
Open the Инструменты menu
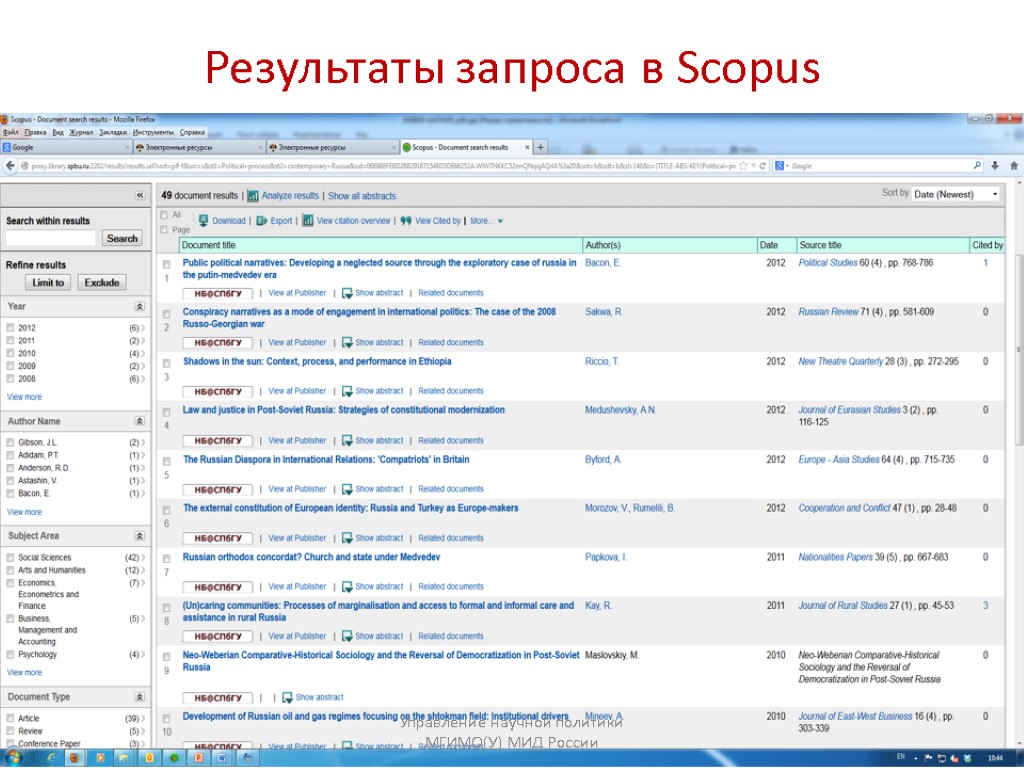click(x=153, y=133)
